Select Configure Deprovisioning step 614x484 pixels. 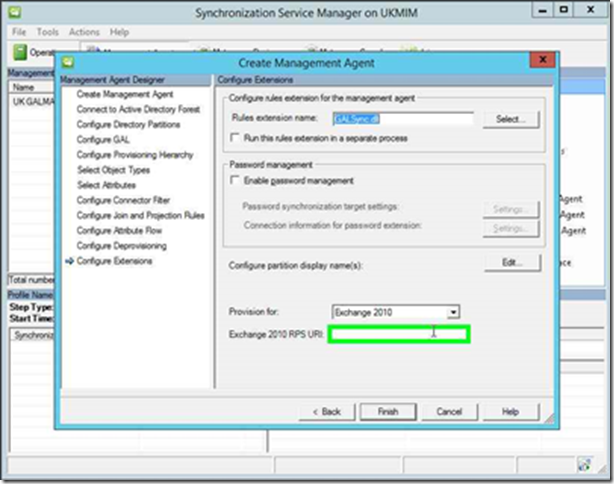click(122, 246)
